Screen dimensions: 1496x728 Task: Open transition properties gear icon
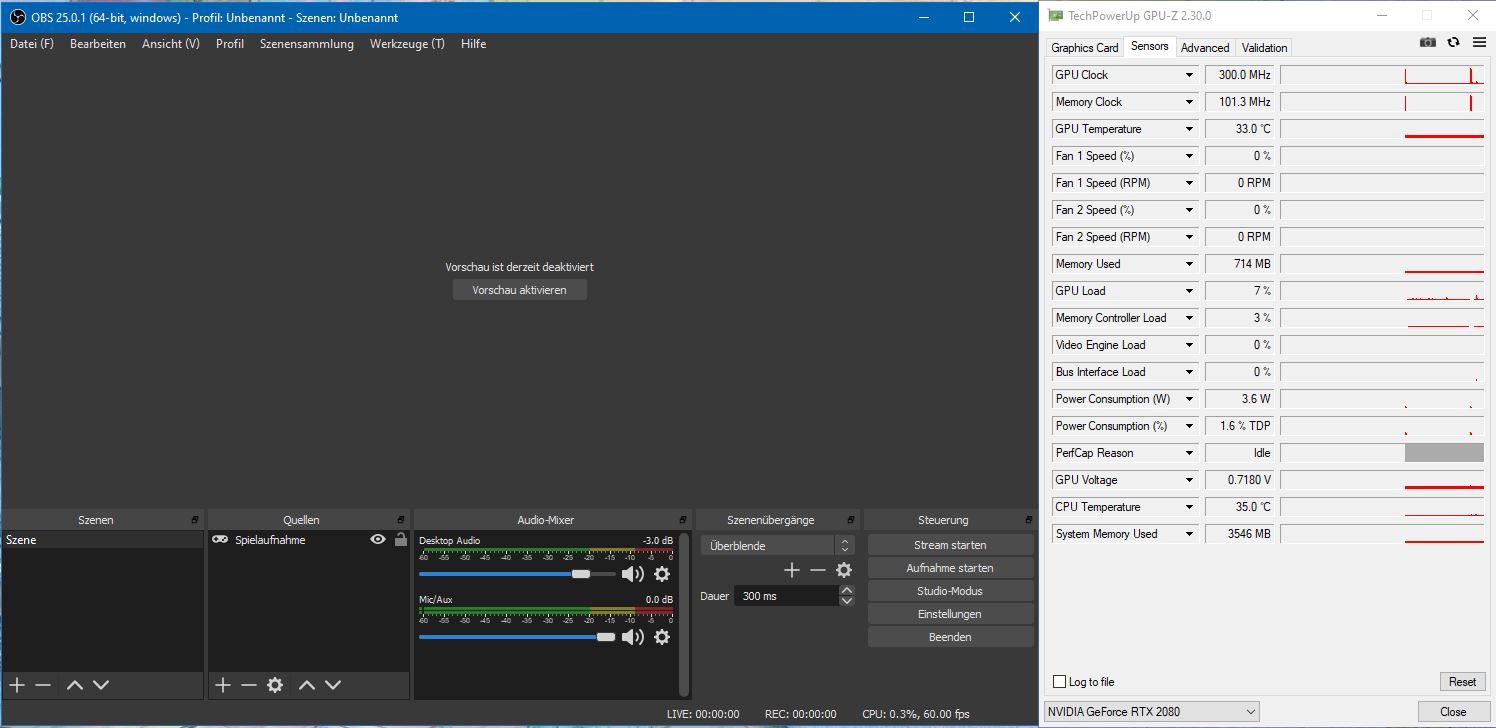(x=844, y=570)
